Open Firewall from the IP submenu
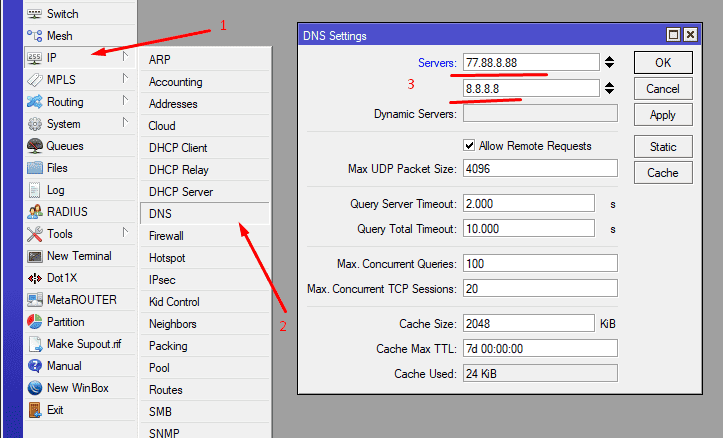This screenshot has height=438, width=723. (x=166, y=236)
